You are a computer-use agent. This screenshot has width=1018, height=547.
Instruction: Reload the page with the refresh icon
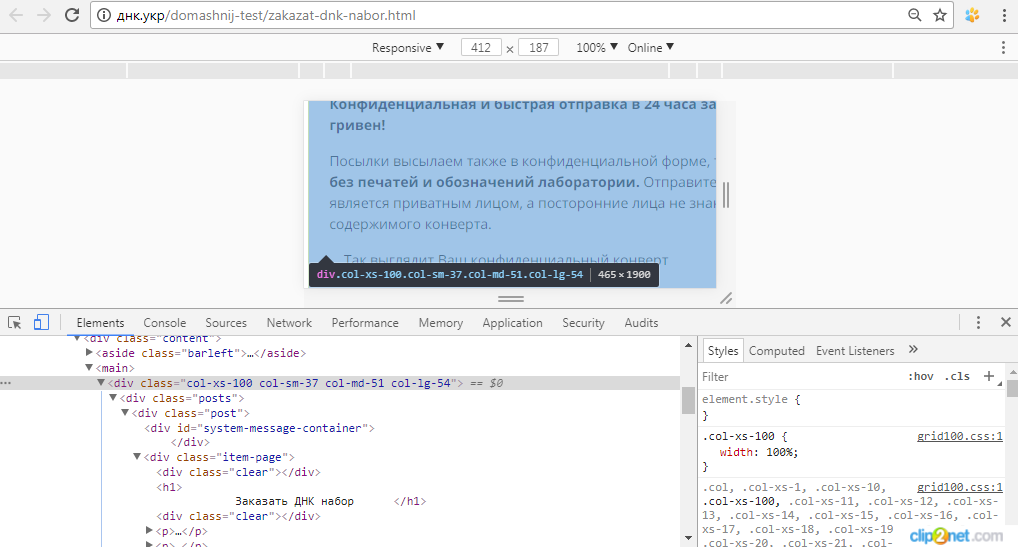pos(72,15)
